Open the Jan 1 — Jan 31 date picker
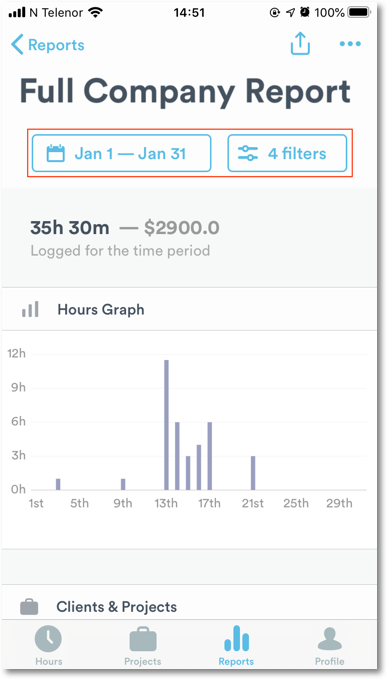This screenshot has width=387, height=679. click(122, 153)
